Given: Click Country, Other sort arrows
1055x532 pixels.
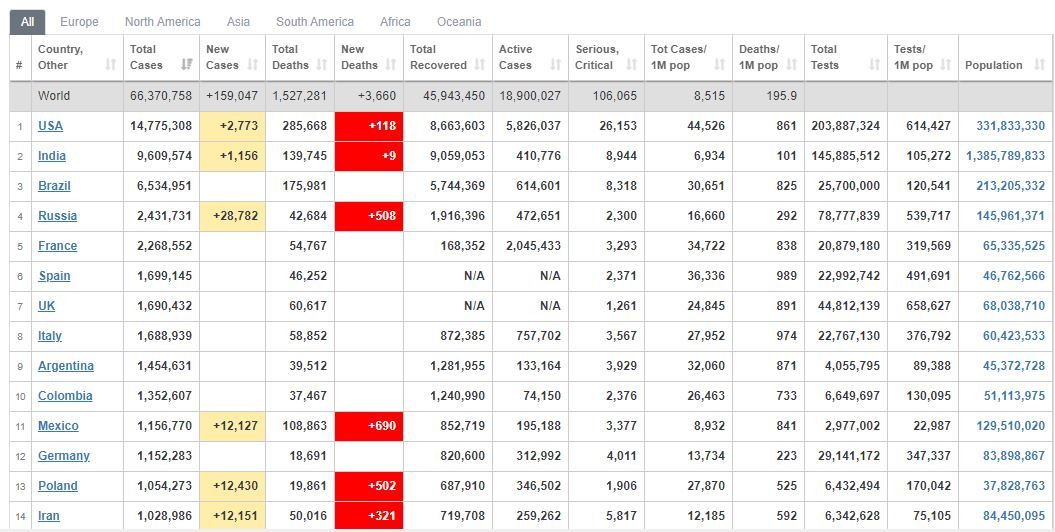Looking at the screenshot, I should coord(111,65).
